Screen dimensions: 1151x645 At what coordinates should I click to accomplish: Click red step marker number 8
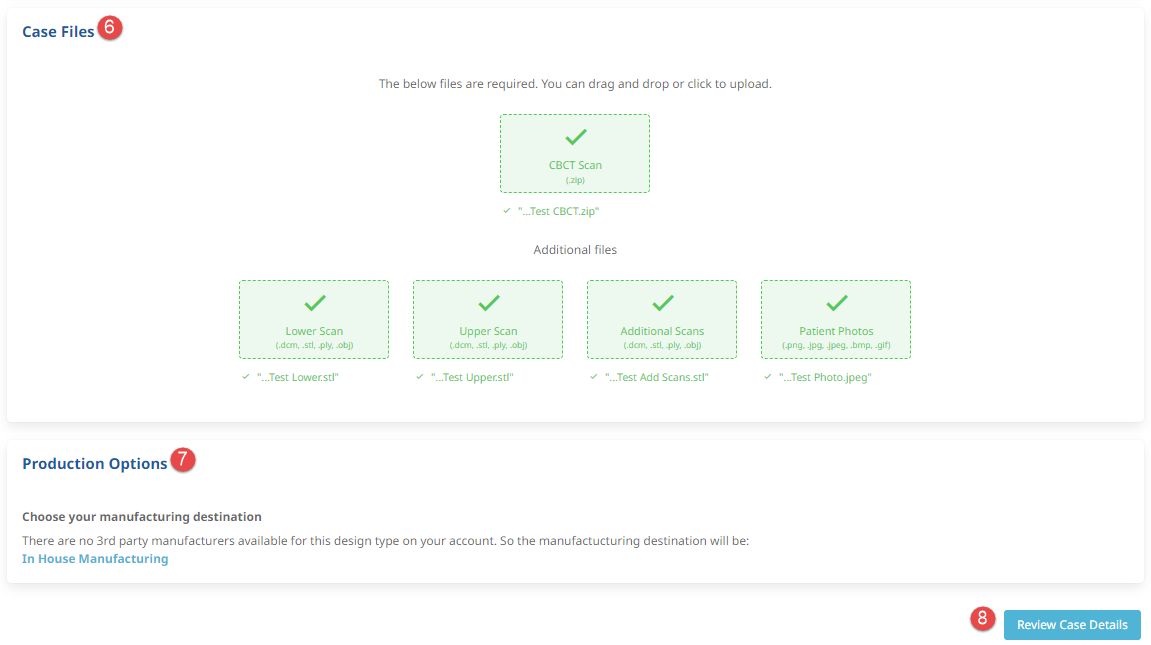(982, 619)
